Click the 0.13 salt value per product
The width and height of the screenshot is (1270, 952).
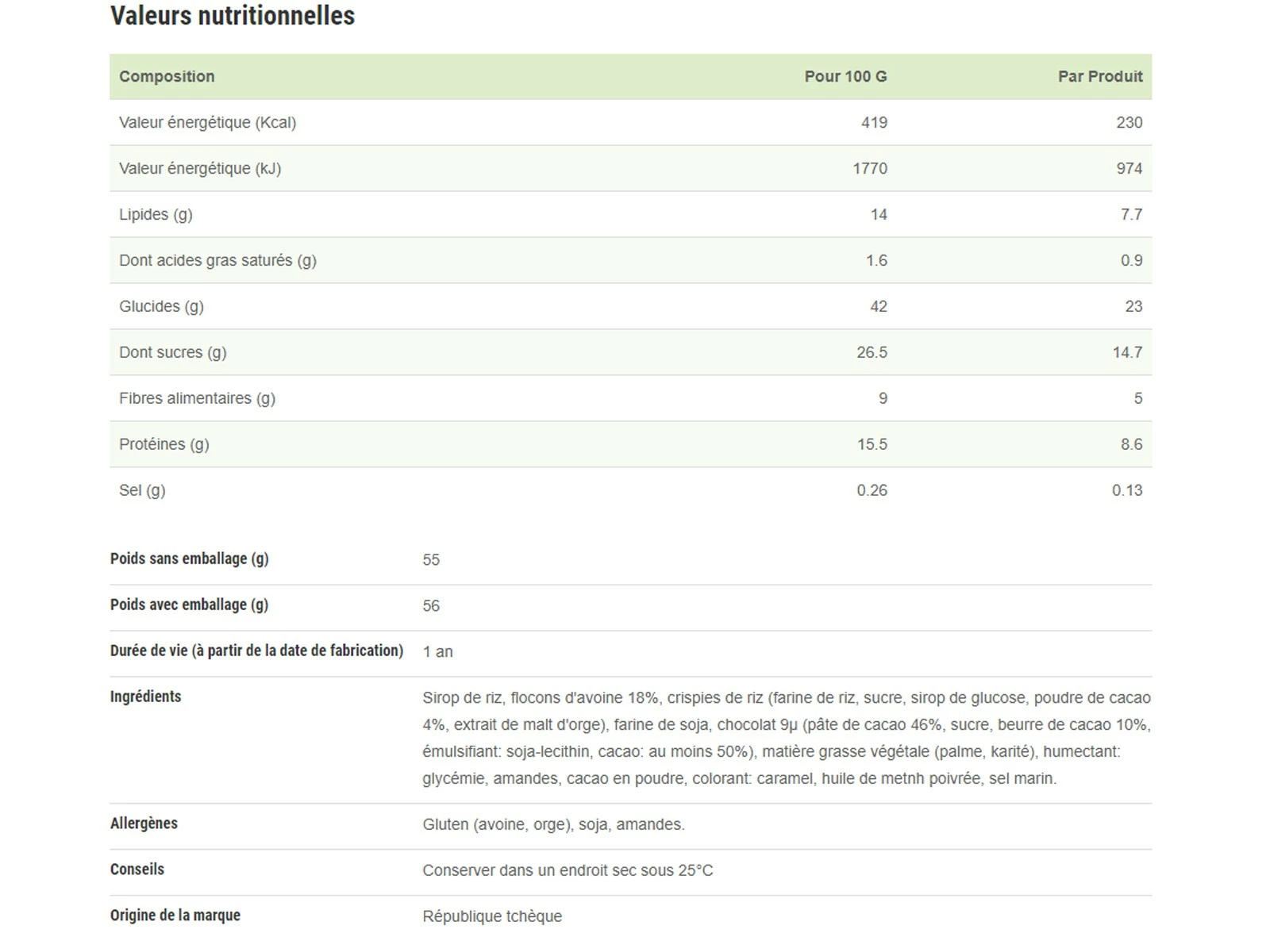pyautogui.click(x=1126, y=490)
